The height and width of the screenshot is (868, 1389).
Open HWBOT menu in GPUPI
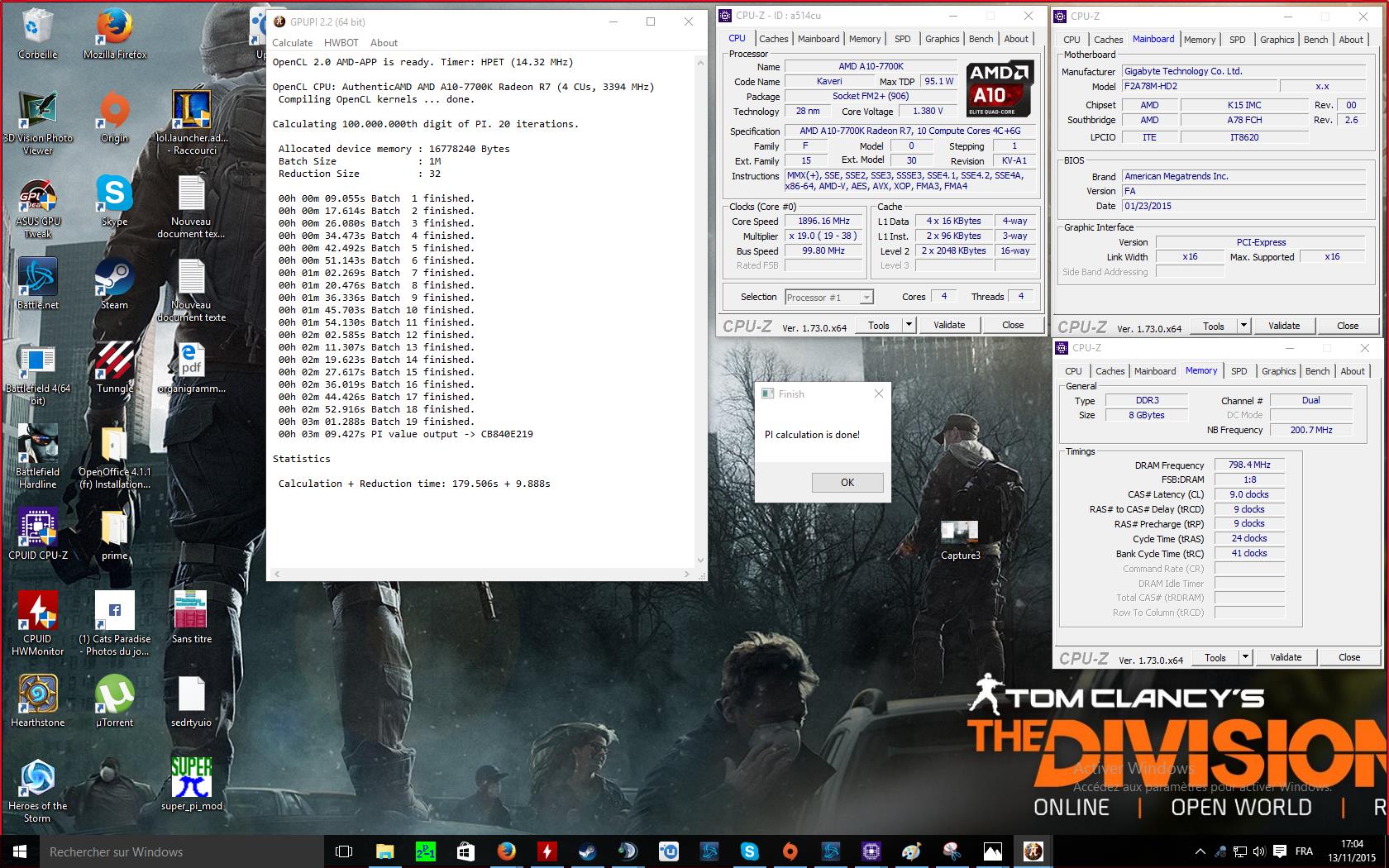point(341,43)
